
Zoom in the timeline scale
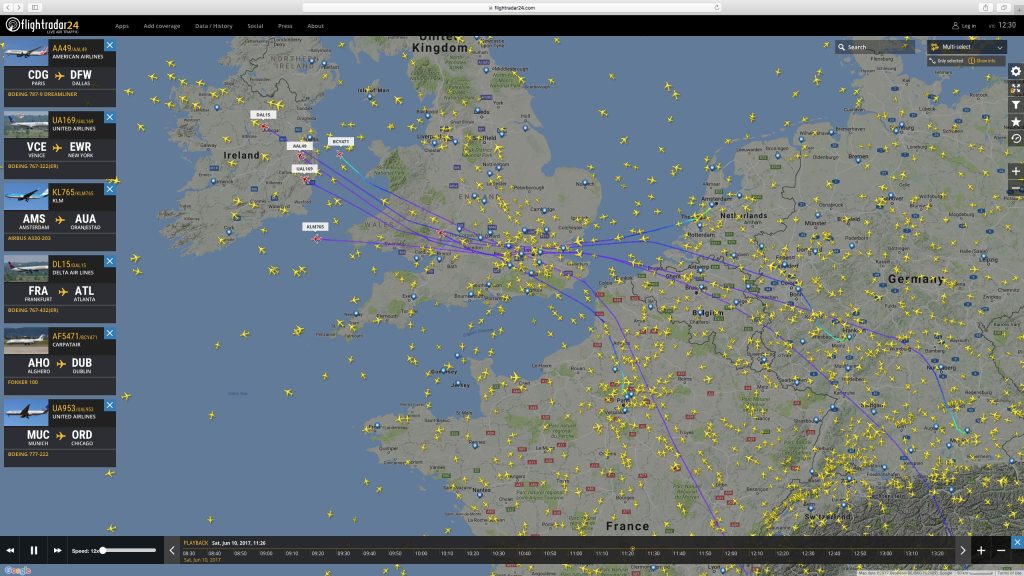[x=981, y=551]
